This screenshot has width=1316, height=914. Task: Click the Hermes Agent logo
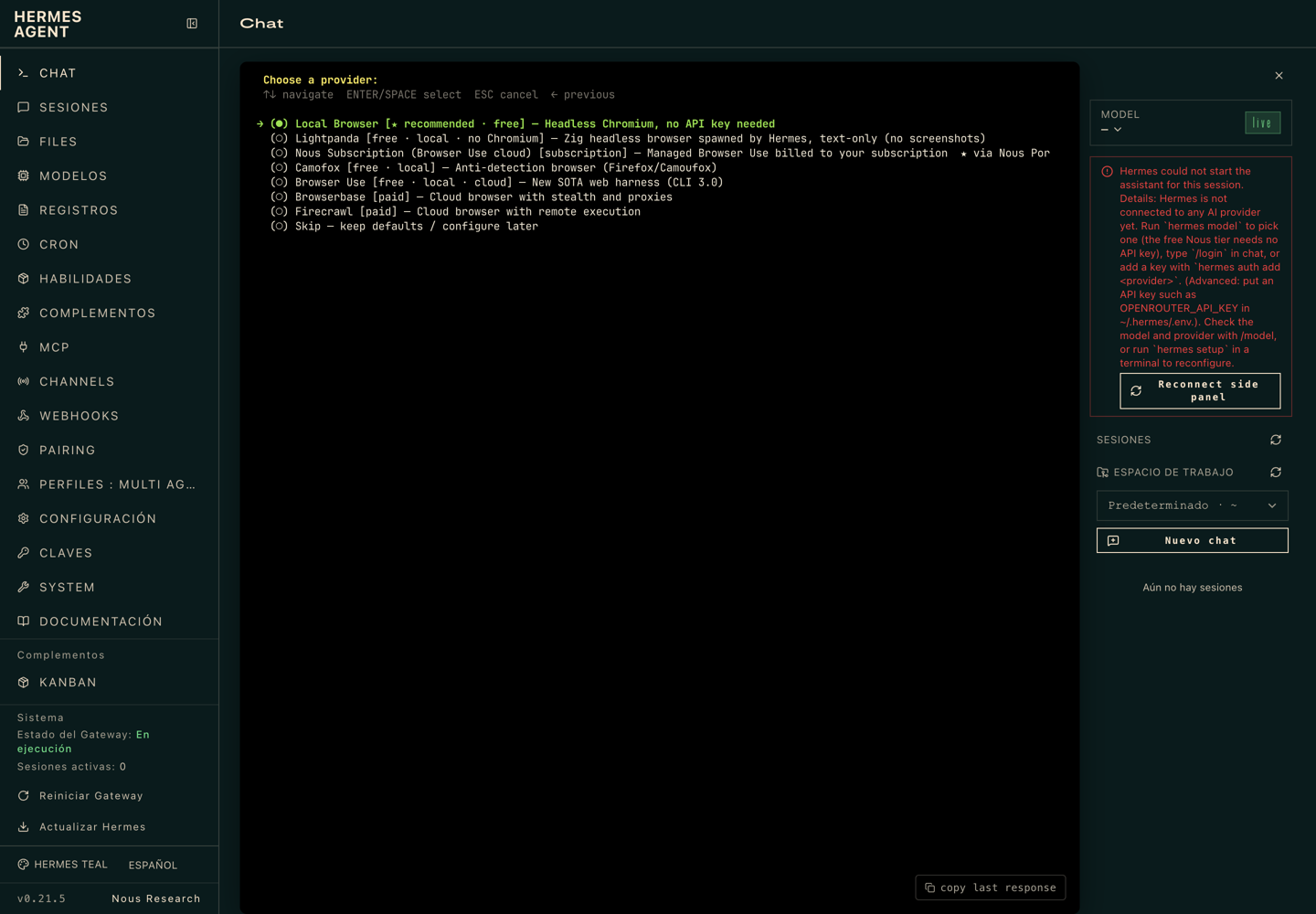pyautogui.click(x=48, y=25)
